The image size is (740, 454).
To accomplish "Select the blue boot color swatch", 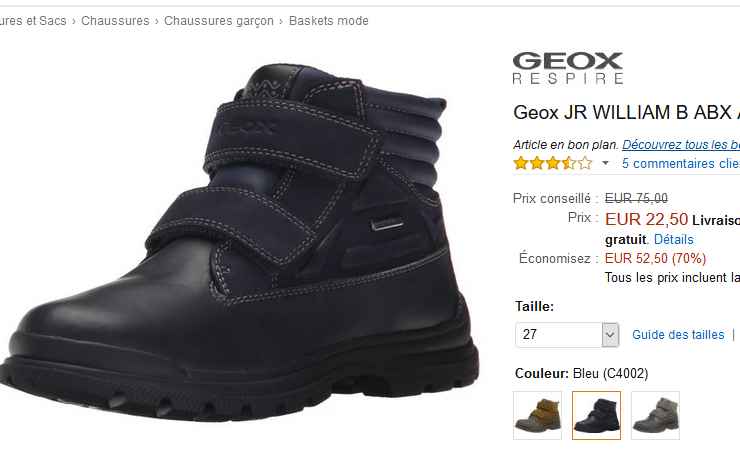I will coord(597,415).
